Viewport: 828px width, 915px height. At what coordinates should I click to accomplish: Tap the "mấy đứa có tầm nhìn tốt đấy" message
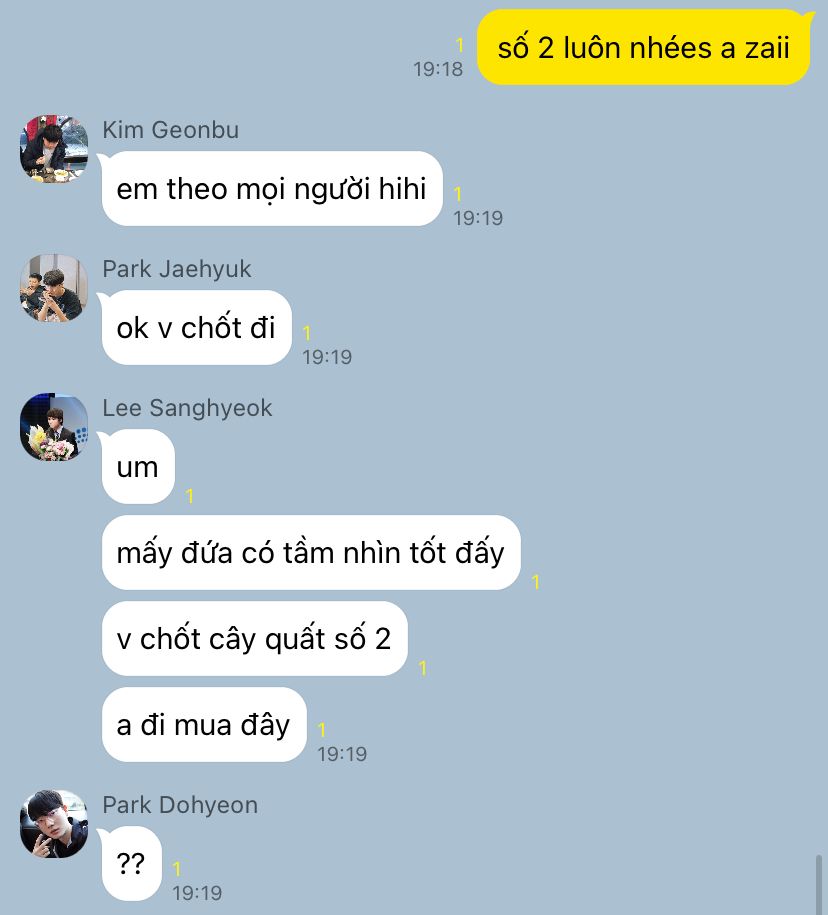[310, 553]
